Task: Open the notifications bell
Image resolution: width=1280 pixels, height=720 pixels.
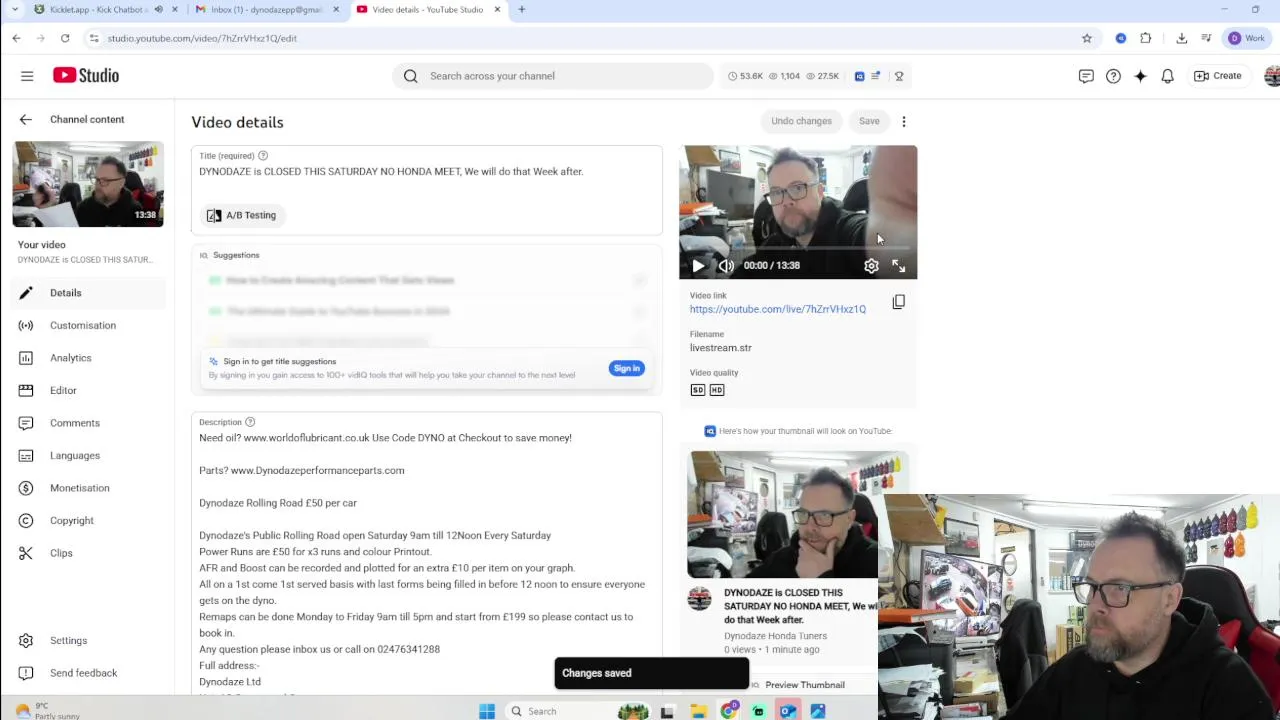Action: click(1167, 76)
